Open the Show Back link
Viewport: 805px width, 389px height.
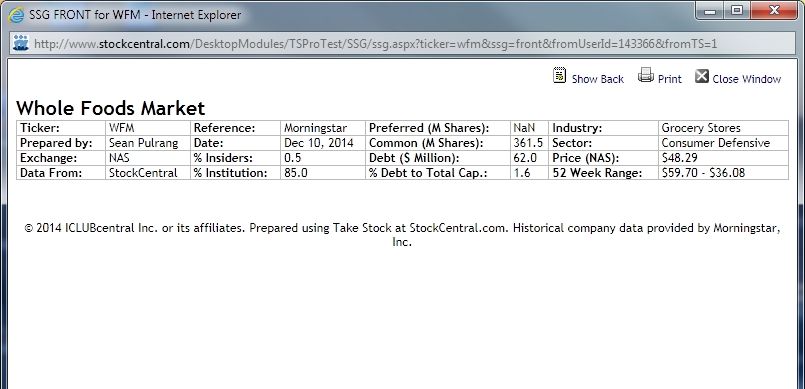[x=598, y=79]
